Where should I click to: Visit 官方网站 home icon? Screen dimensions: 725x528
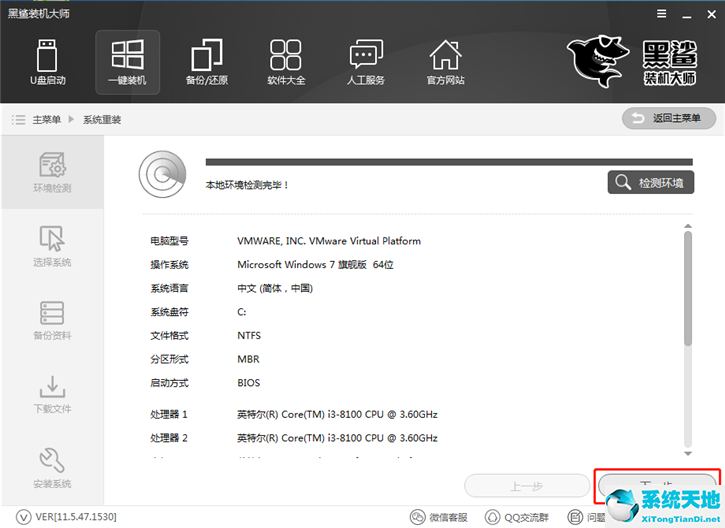[445, 62]
